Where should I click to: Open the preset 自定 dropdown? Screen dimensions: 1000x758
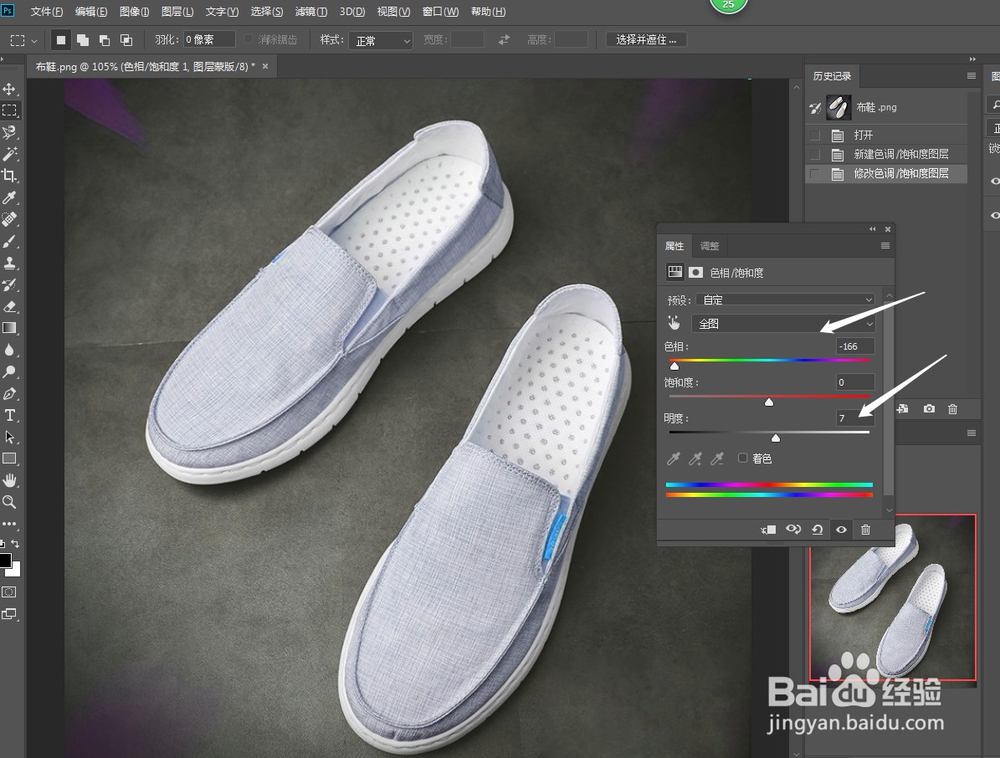(x=785, y=300)
